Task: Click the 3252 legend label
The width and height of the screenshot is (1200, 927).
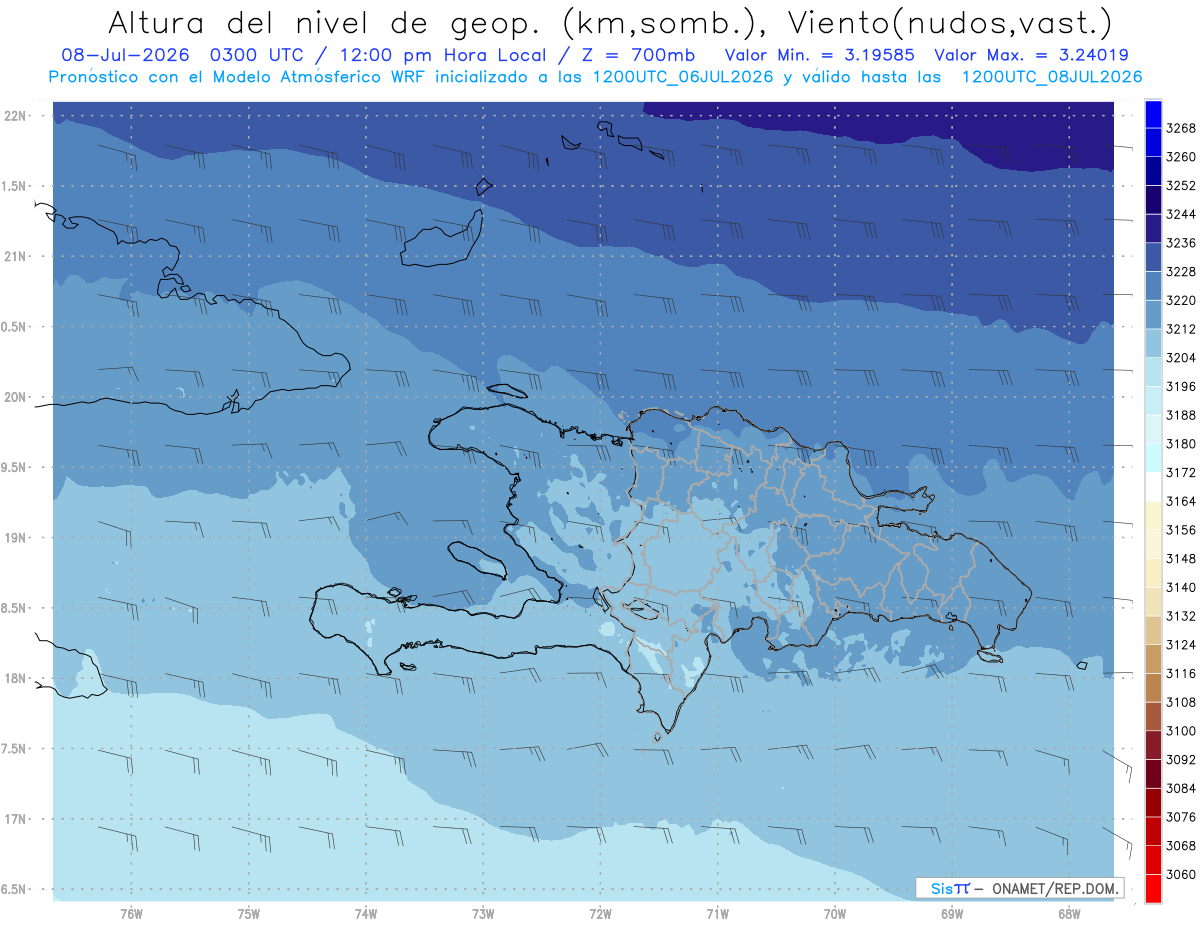Action: click(1180, 186)
